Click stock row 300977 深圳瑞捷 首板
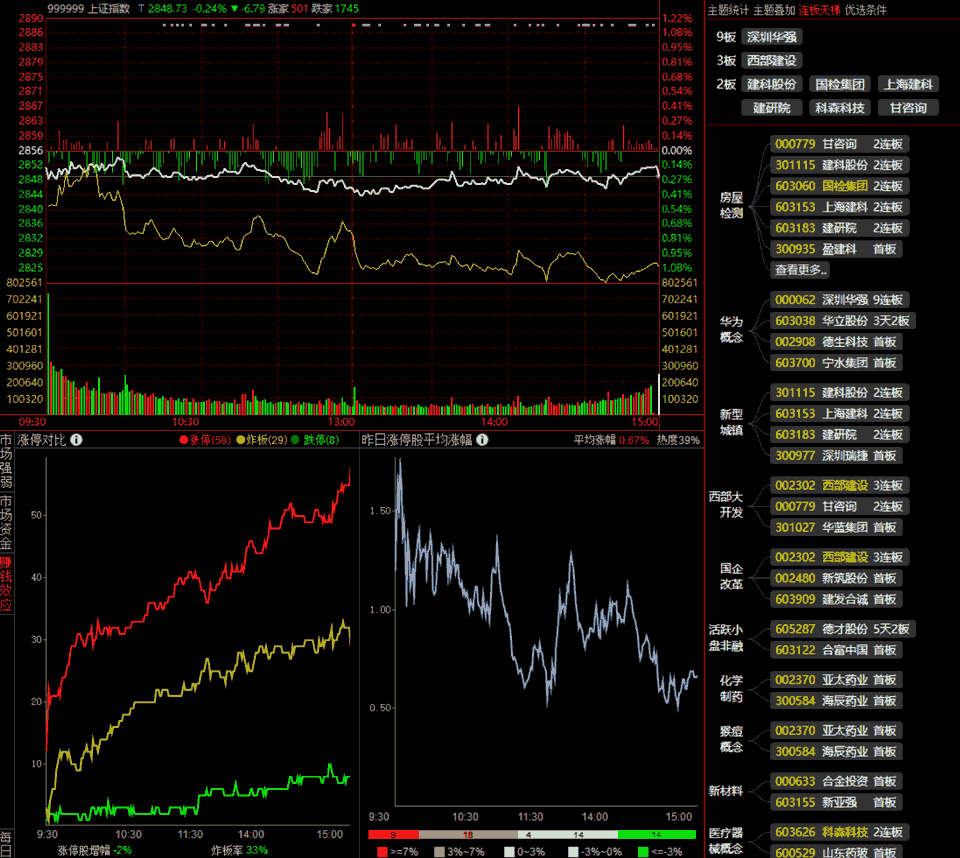 (836, 456)
